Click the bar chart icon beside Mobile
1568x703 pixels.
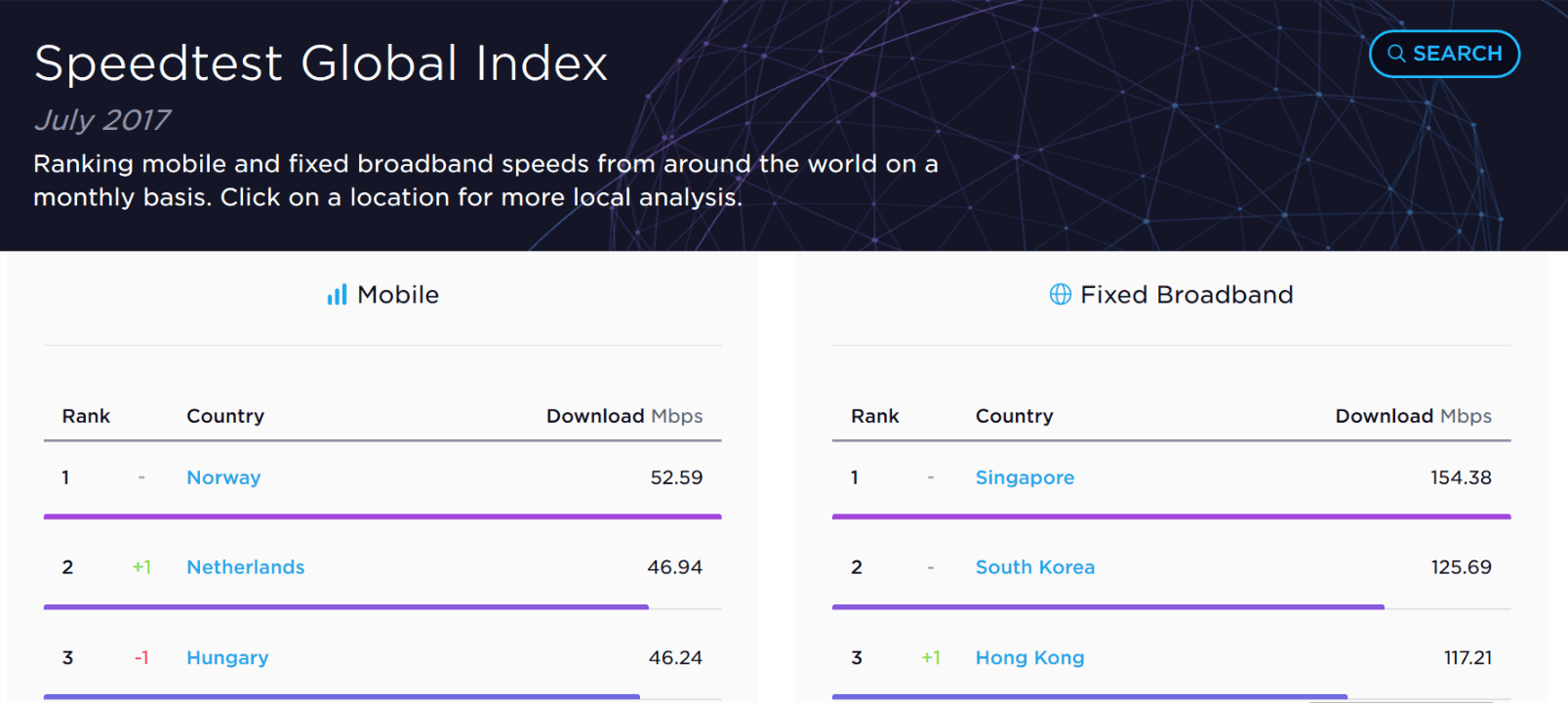[x=337, y=295]
